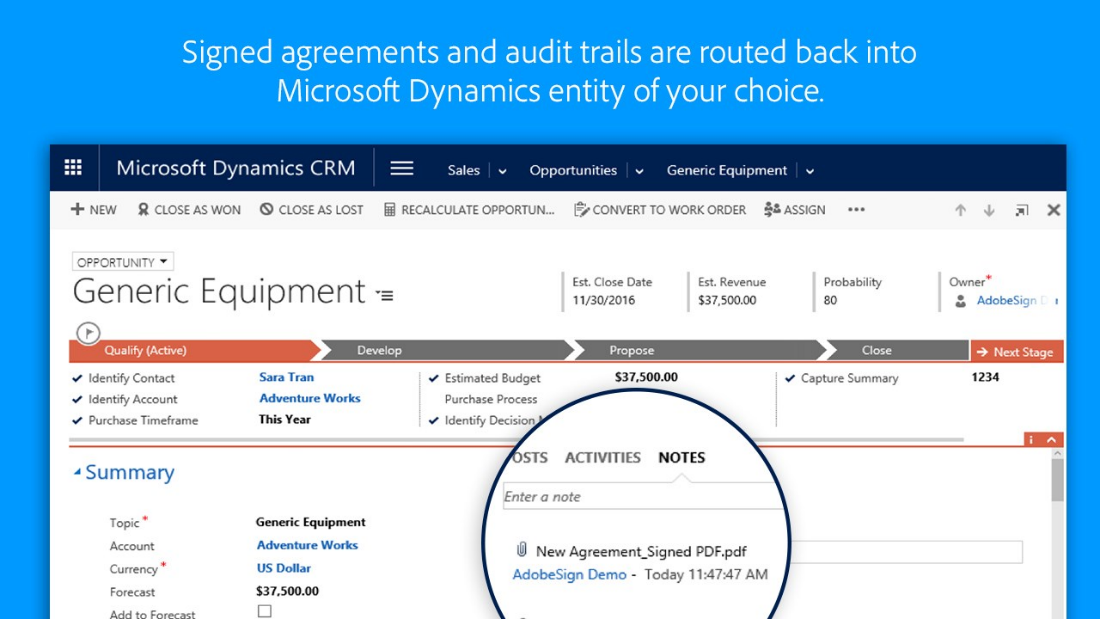Click the Identify Account step label
This screenshot has width=1100, height=619.
(133, 399)
